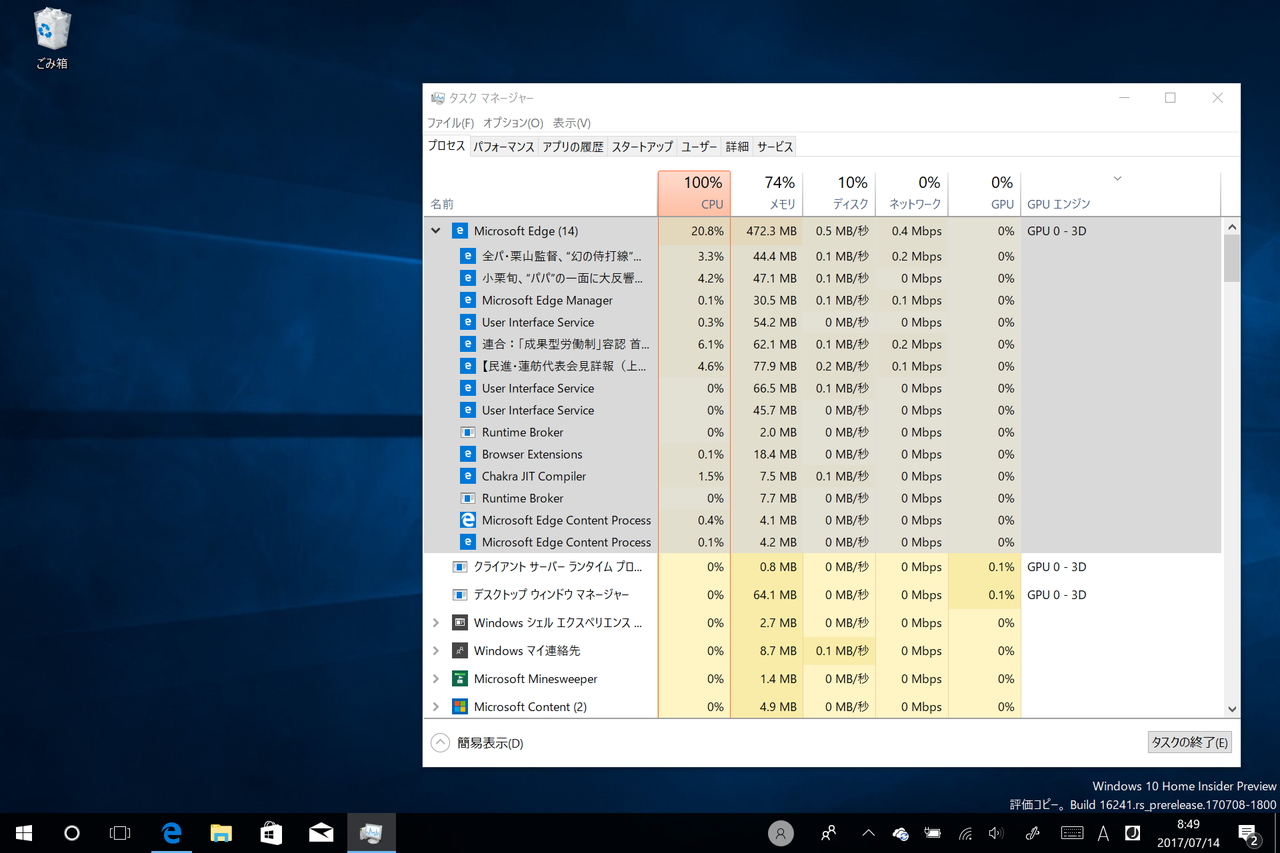Sort processes by the CPU column header

click(x=694, y=193)
